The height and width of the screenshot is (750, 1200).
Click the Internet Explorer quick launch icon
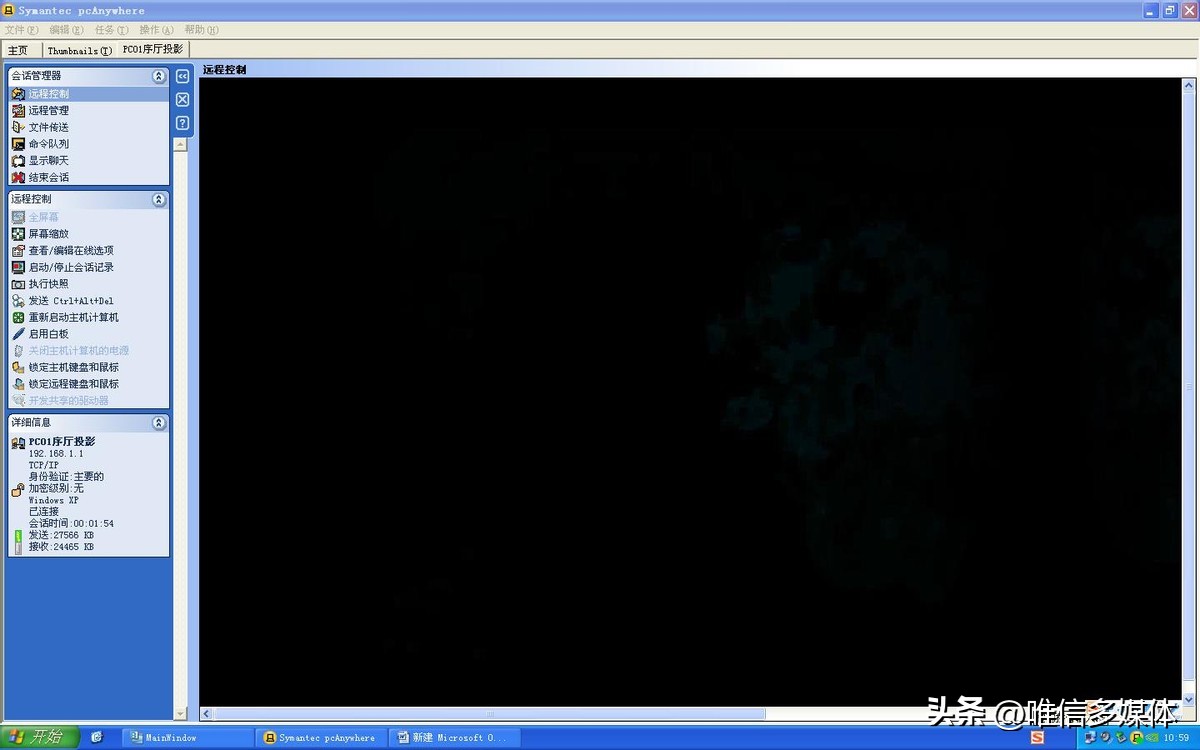(96, 738)
